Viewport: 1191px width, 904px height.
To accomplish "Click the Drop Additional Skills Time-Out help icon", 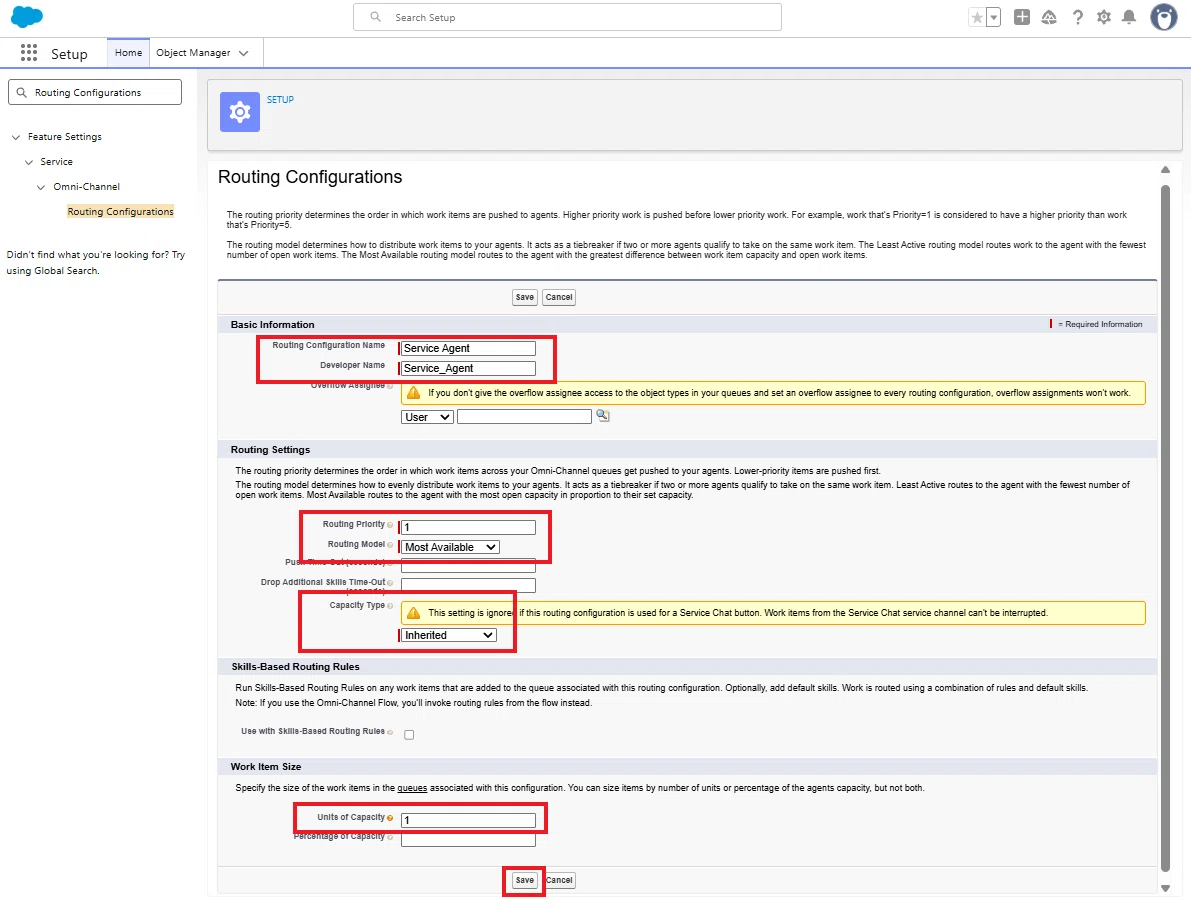I will pyautogui.click(x=390, y=583).
